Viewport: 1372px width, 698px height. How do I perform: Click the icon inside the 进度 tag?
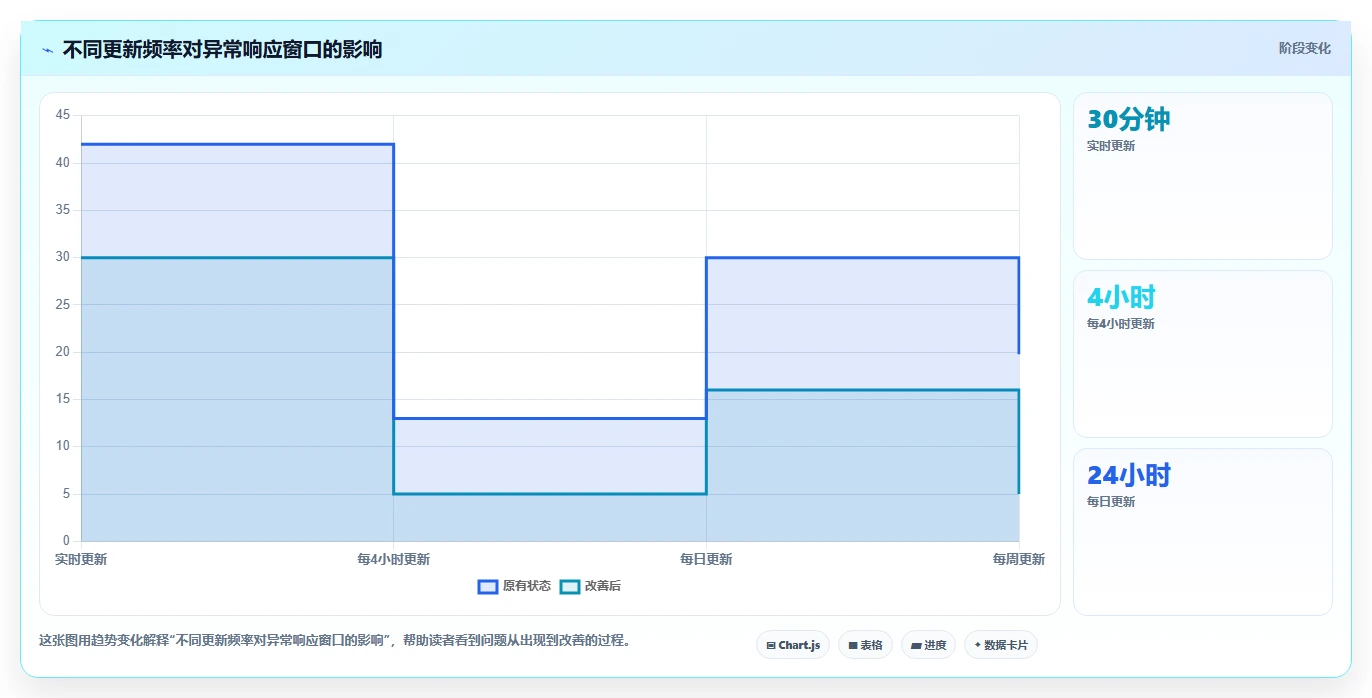(916, 646)
